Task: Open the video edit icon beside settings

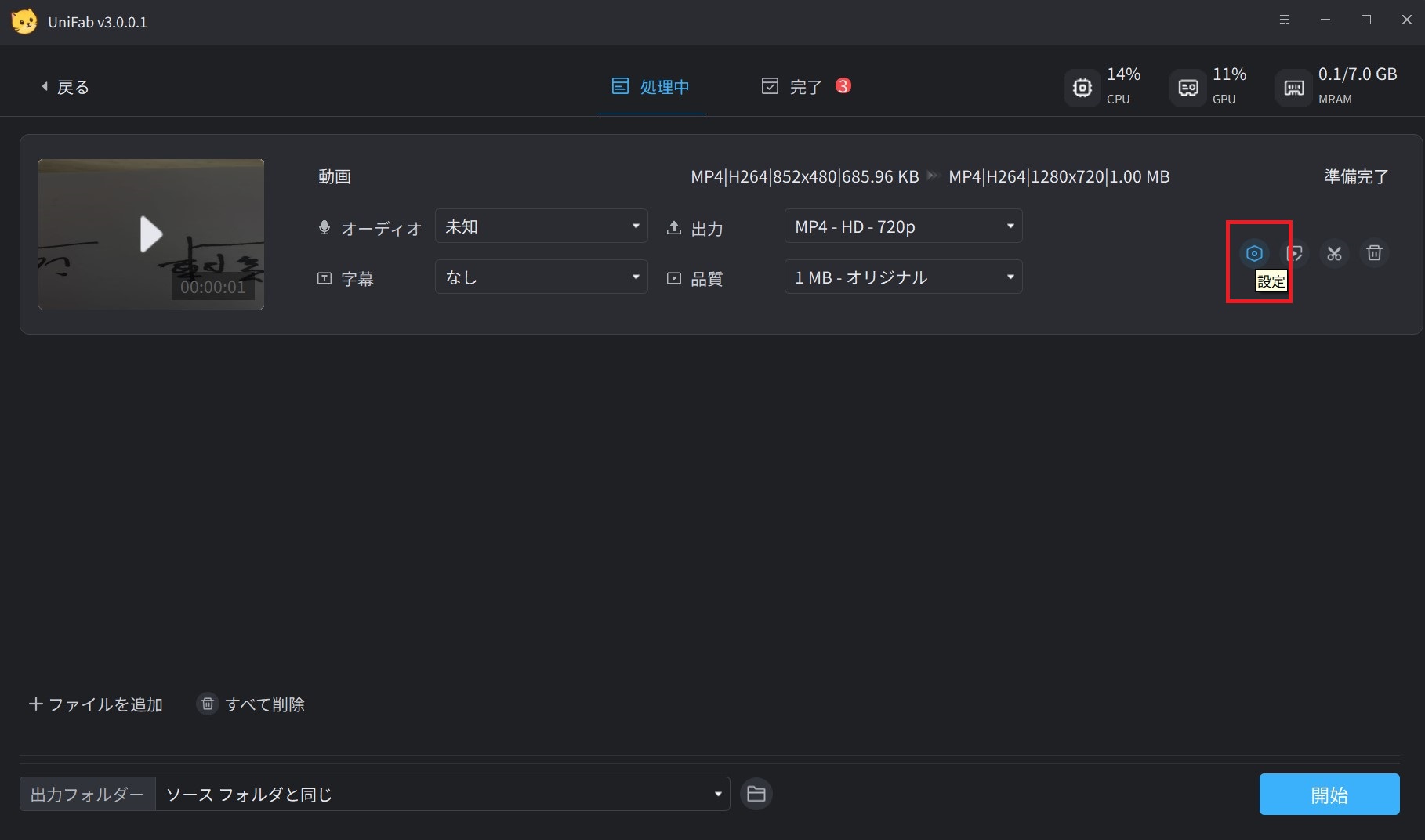Action: (x=1294, y=253)
